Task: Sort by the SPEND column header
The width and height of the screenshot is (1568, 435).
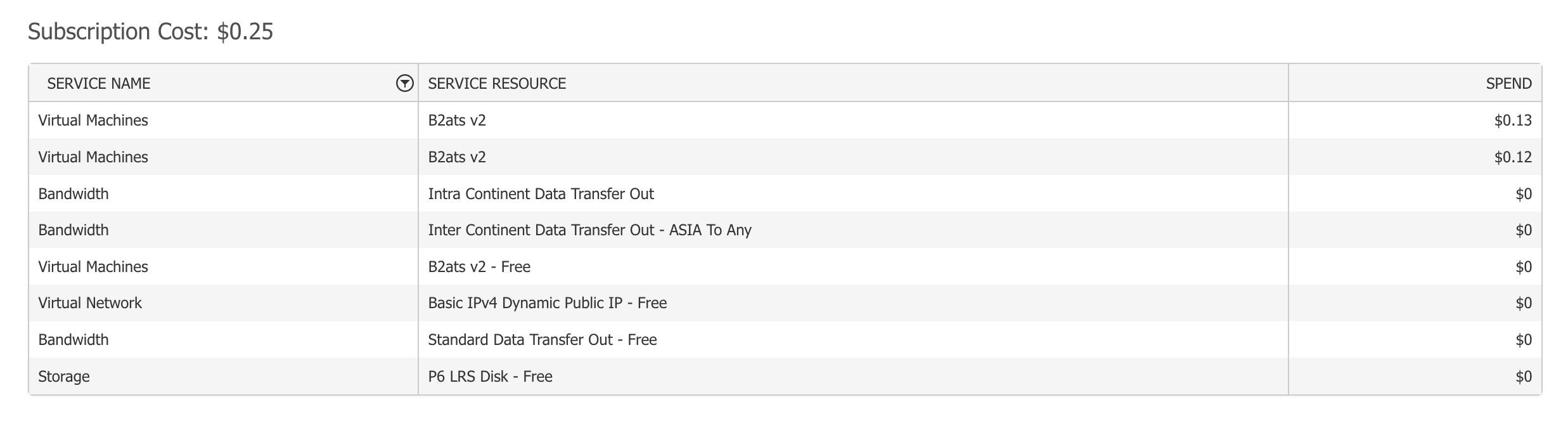Action: click(1508, 84)
